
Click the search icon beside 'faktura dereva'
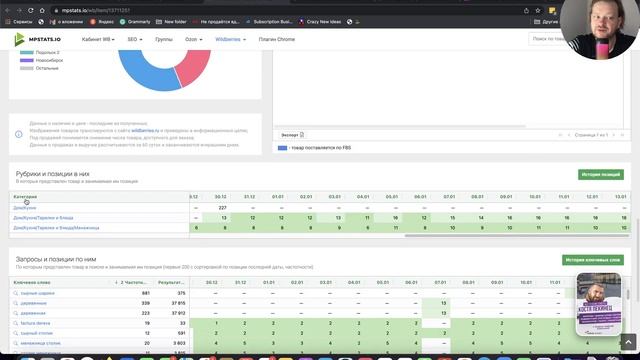pos(16,323)
